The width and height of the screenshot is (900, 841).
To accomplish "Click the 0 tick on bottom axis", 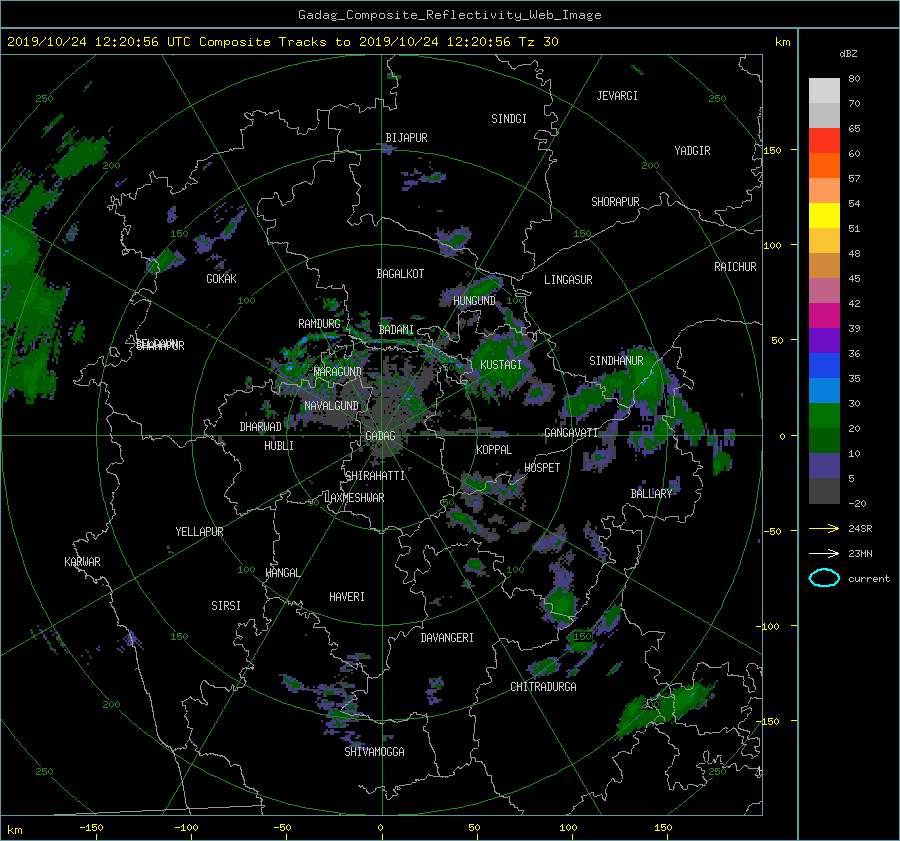I will coord(380,827).
